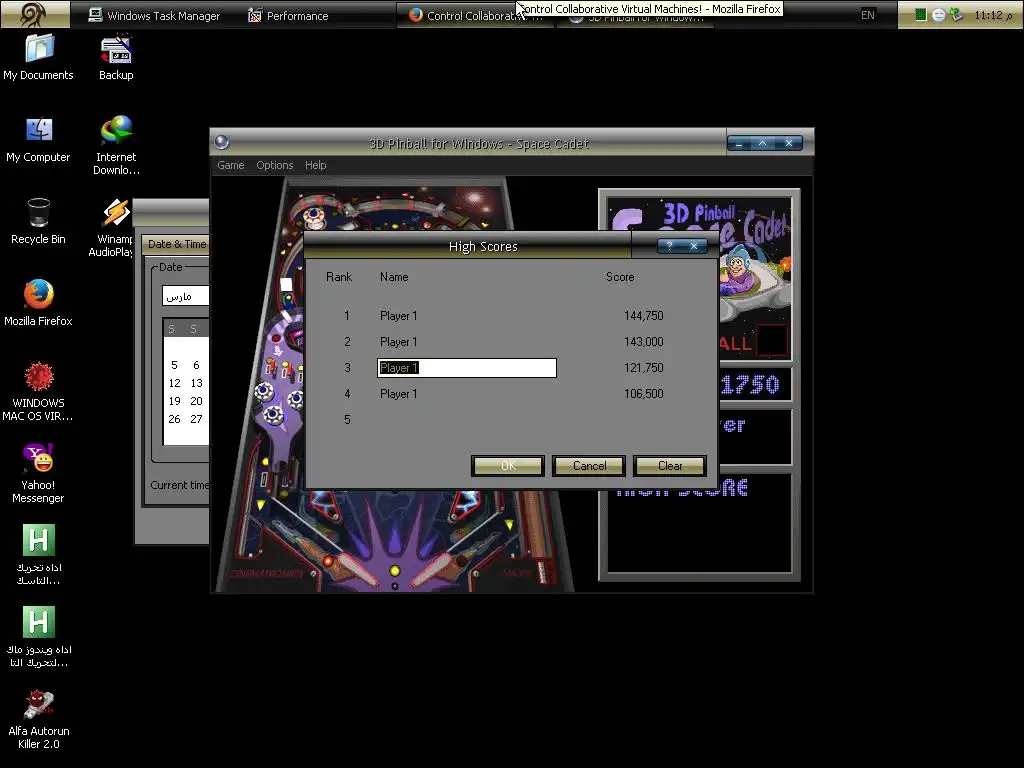Viewport: 1024px width, 768px height.
Task: Click the taskbar clock showing 11:12
Action: (991, 15)
